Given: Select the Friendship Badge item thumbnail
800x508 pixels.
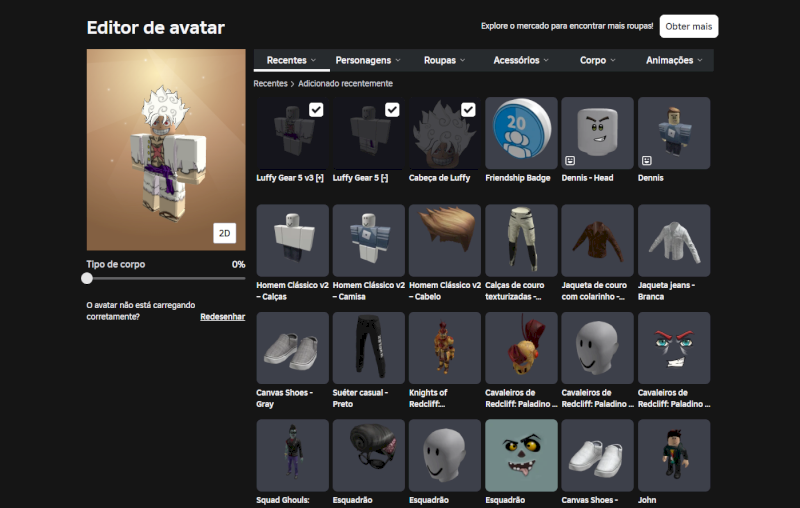Looking at the screenshot, I should (521, 133).
